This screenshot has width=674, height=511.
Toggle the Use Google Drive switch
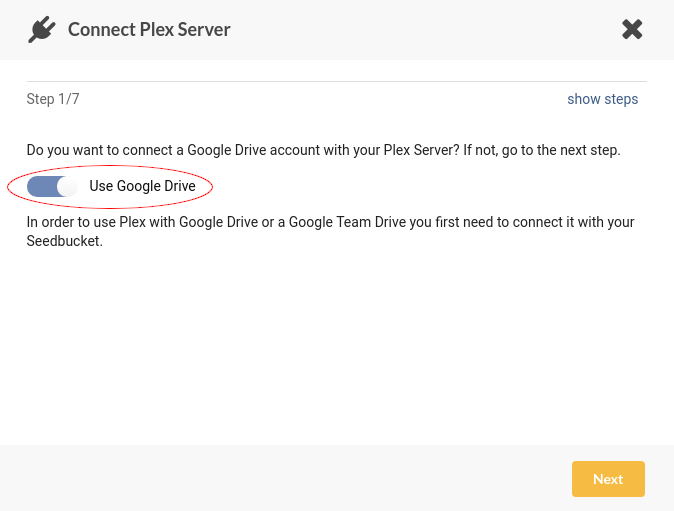pyautogui.click(x=52, y=187)
